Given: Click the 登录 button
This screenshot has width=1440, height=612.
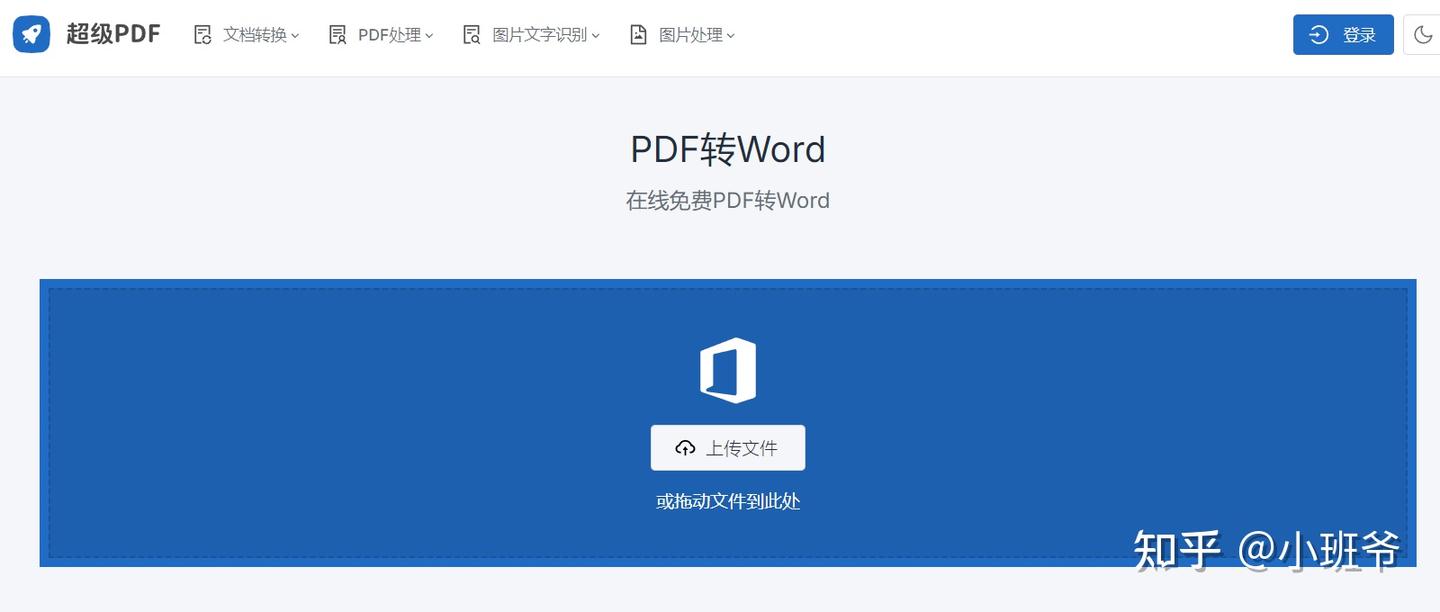Looking at the screenshot, I should tap(1343, 35).
